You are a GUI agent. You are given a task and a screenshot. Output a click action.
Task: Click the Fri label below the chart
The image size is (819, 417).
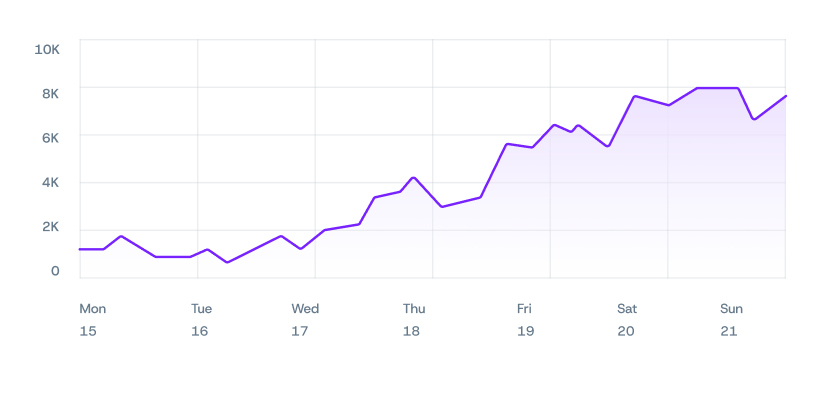524,309
